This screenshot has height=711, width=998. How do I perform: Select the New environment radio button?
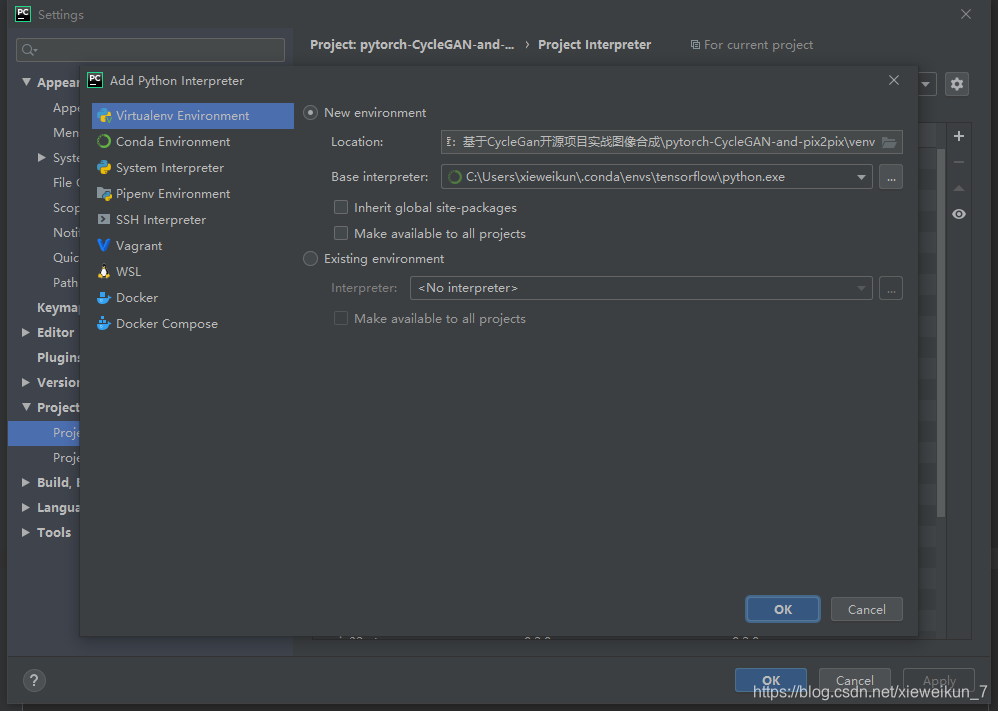[x=310, y=113]
